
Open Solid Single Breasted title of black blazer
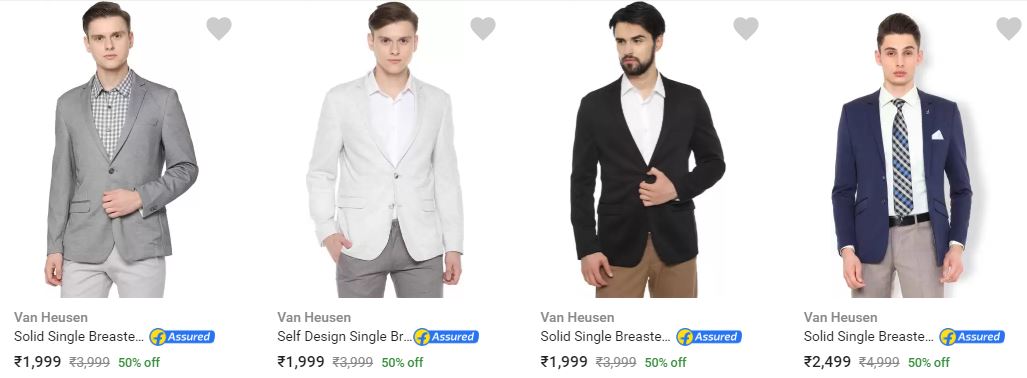[x=605, y=337]
